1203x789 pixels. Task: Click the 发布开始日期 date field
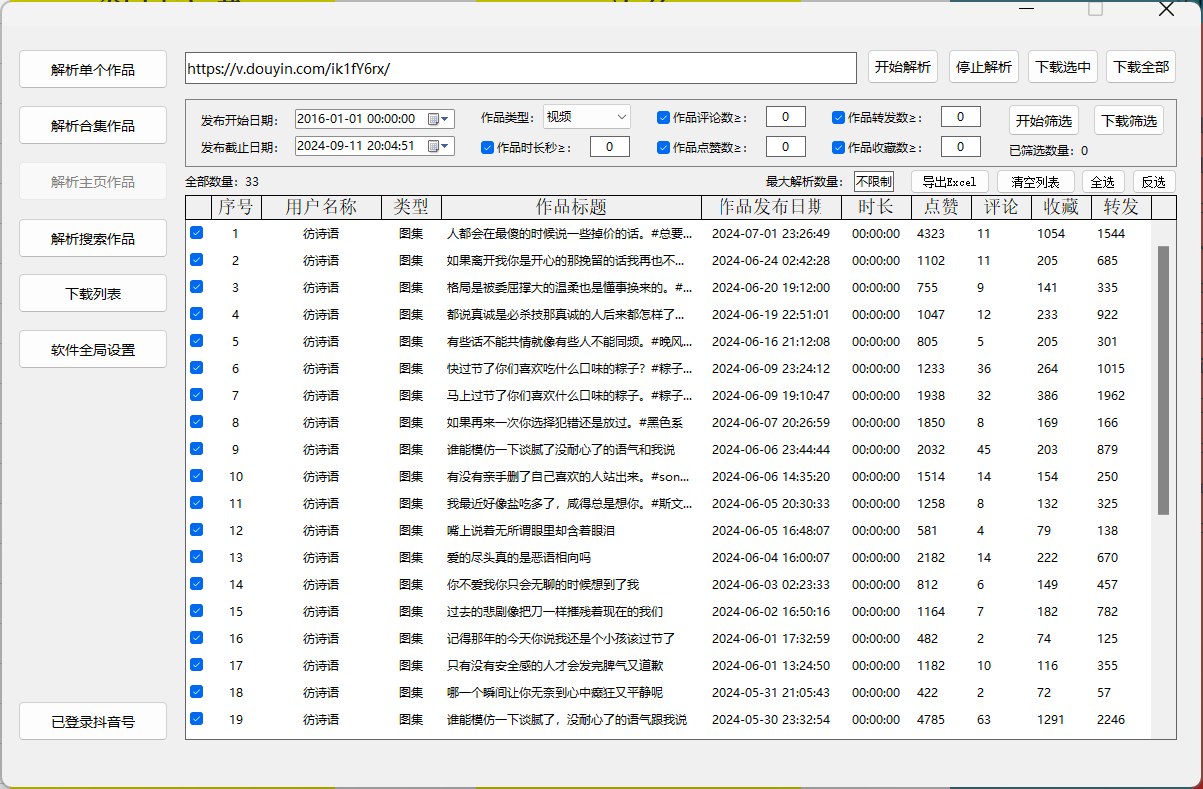(x=375, y=118)
